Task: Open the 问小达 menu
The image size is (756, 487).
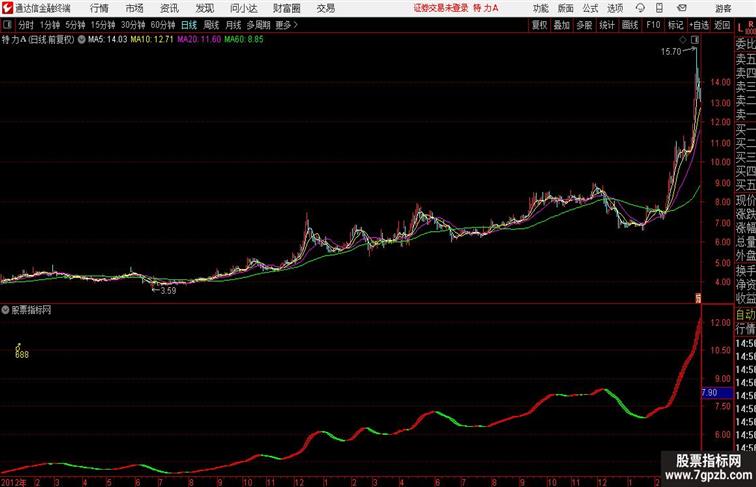Action: (x=243, y=8)
